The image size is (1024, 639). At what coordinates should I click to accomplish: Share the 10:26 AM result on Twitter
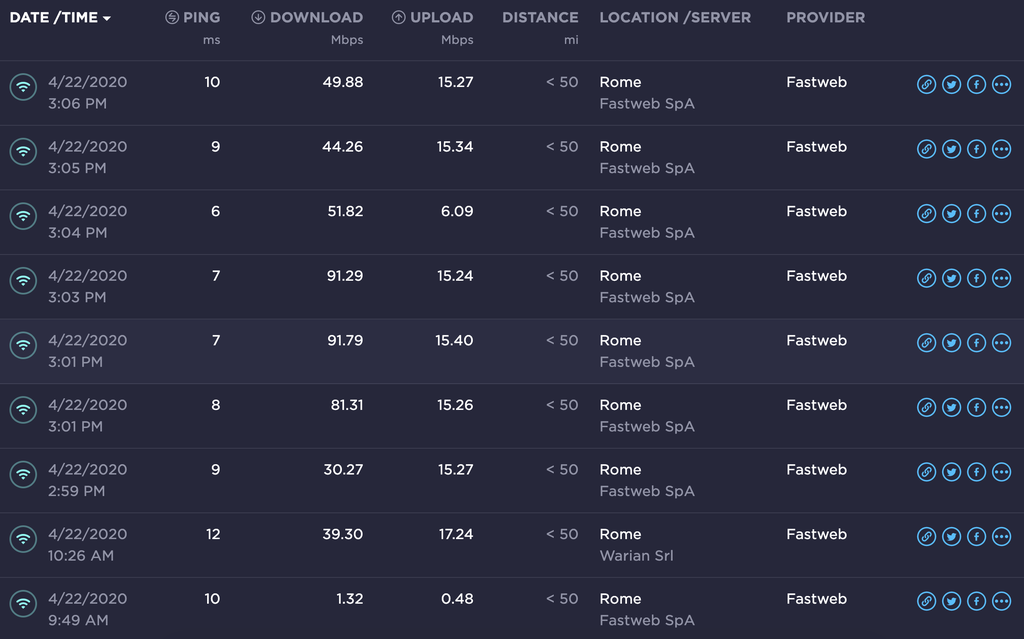point(951,537)
